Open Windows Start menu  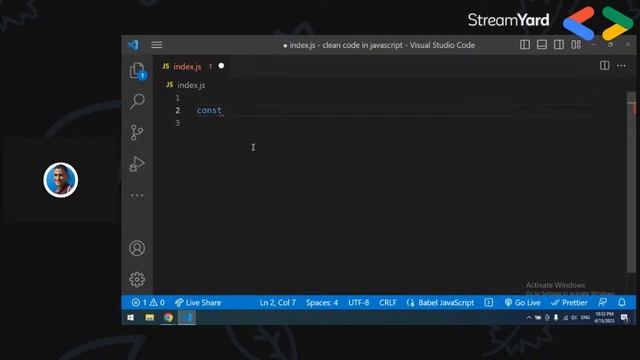pos(131,317)
